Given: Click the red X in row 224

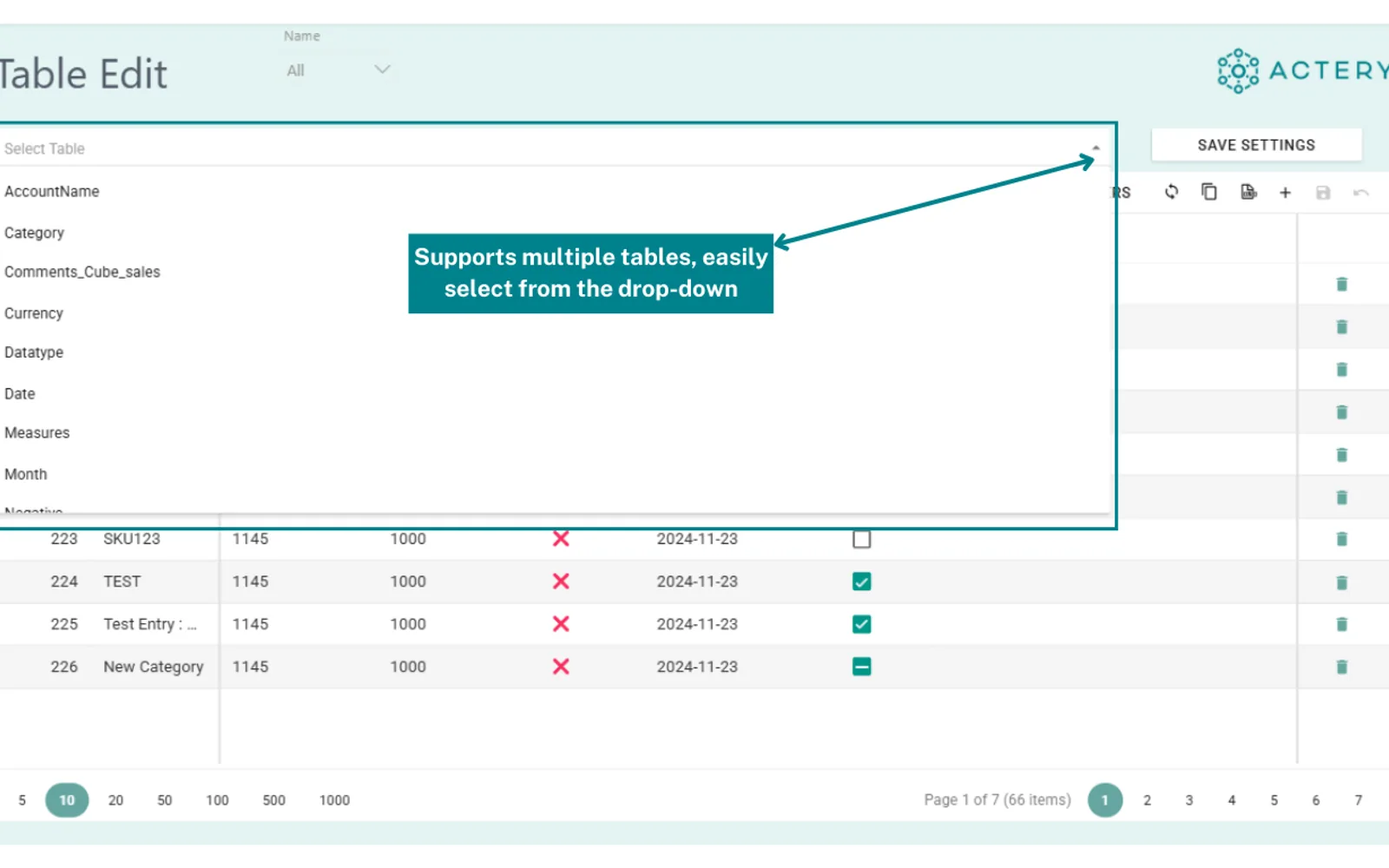Looking at the screenshot, I should [x=561, y=582].
